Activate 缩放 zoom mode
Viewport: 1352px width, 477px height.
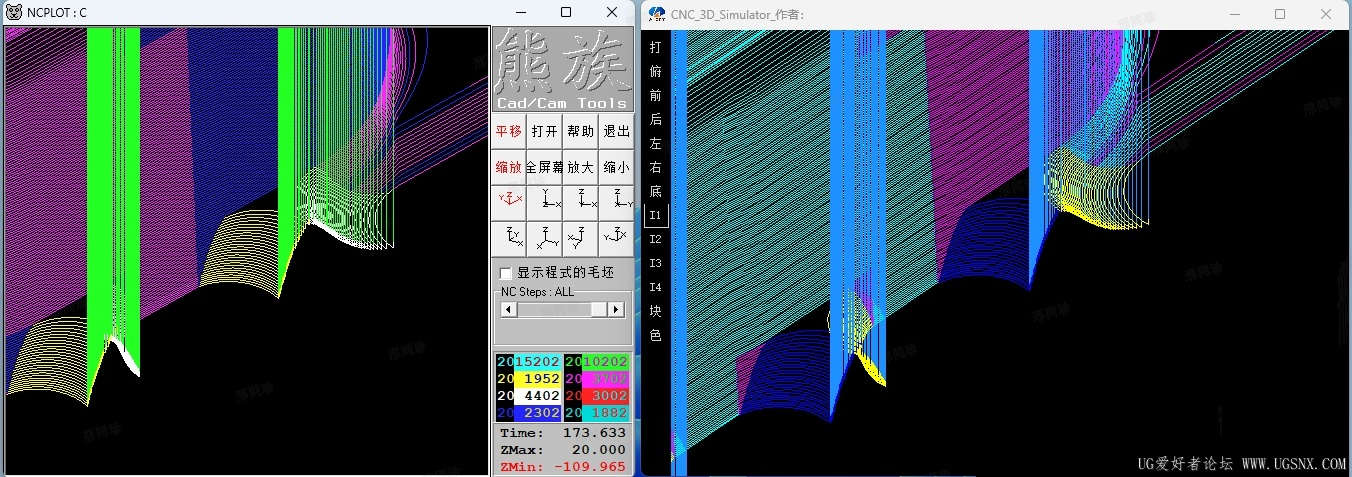508,167
